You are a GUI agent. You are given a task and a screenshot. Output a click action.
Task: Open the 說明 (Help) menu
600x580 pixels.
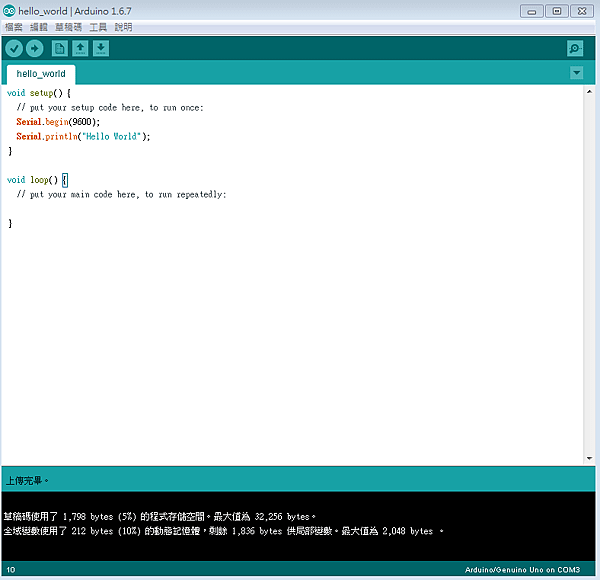click(123, 27)
